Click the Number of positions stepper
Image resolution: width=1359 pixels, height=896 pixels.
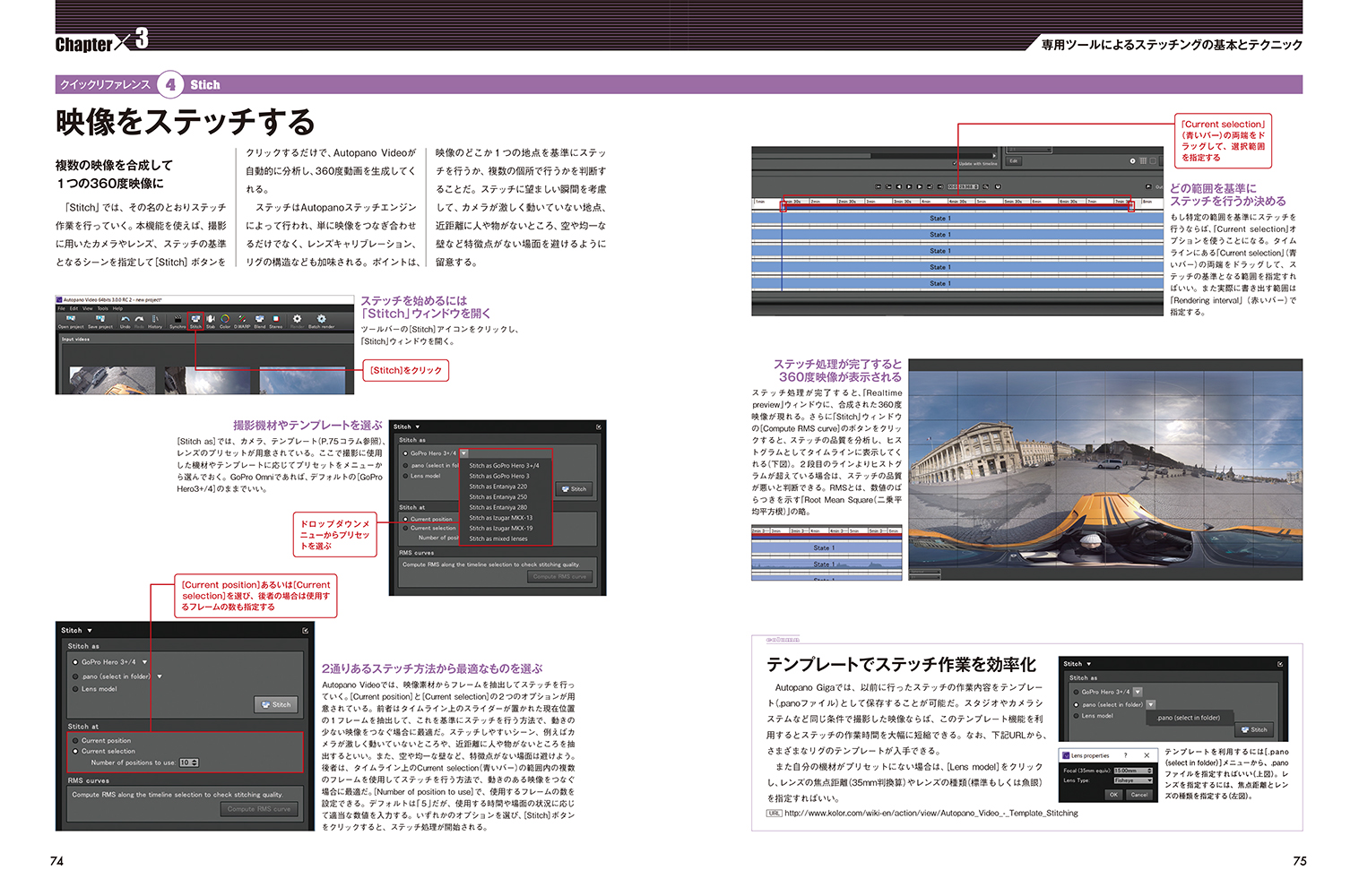pyautogui.click(x=195, y=762)
